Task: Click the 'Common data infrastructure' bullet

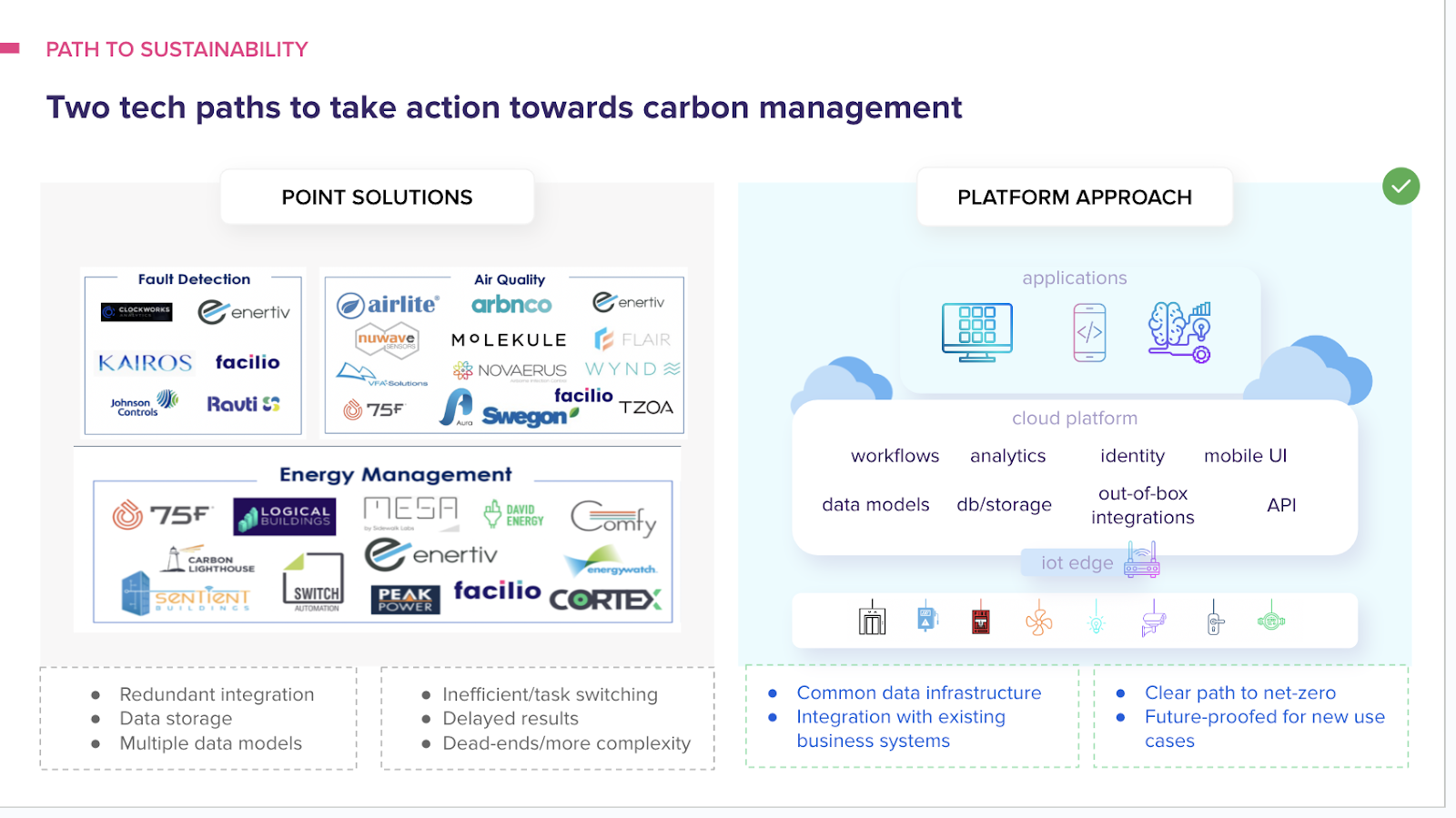Action: click(919, 693)
